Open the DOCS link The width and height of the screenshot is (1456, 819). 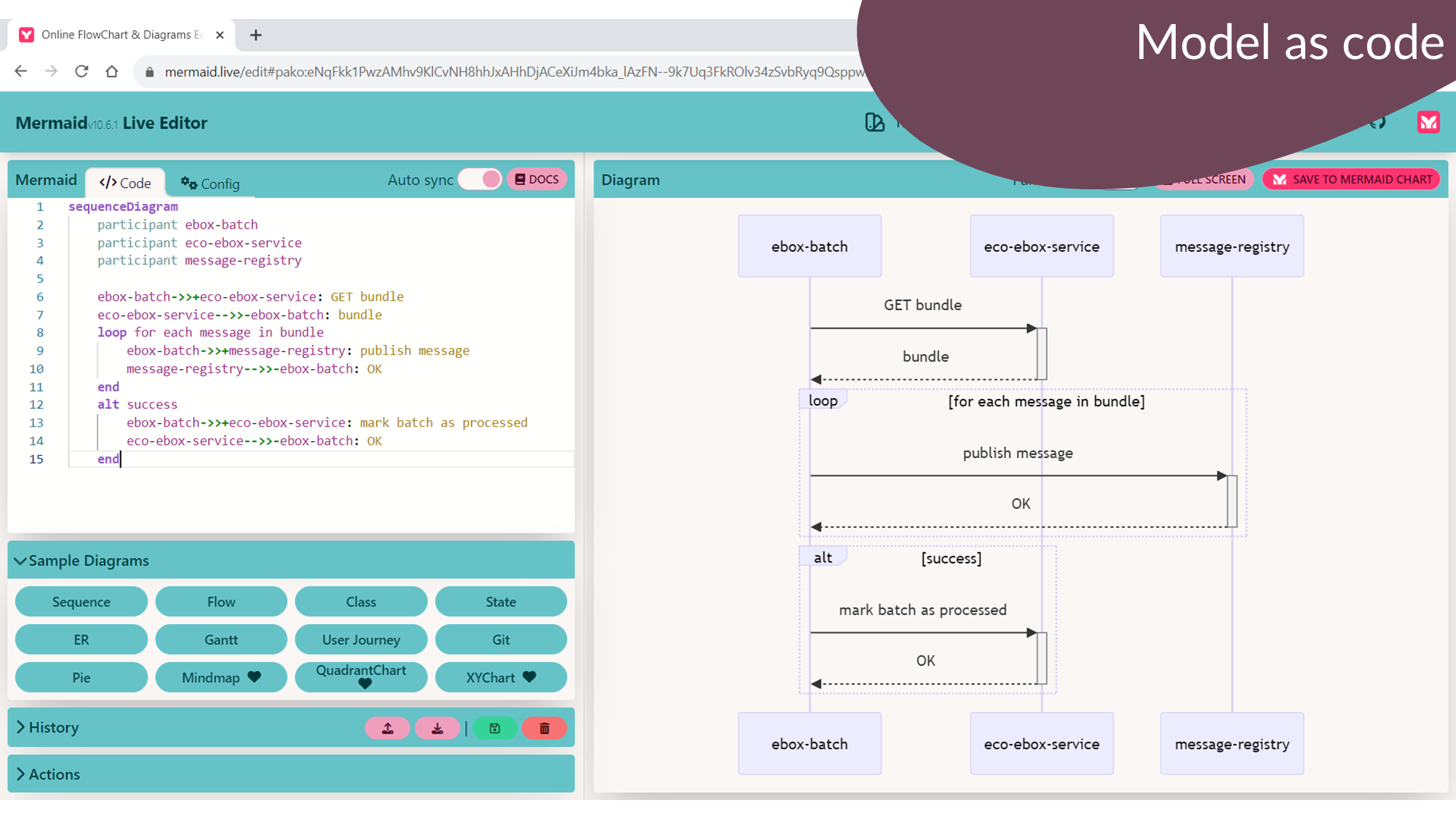[x=537, y=179]
